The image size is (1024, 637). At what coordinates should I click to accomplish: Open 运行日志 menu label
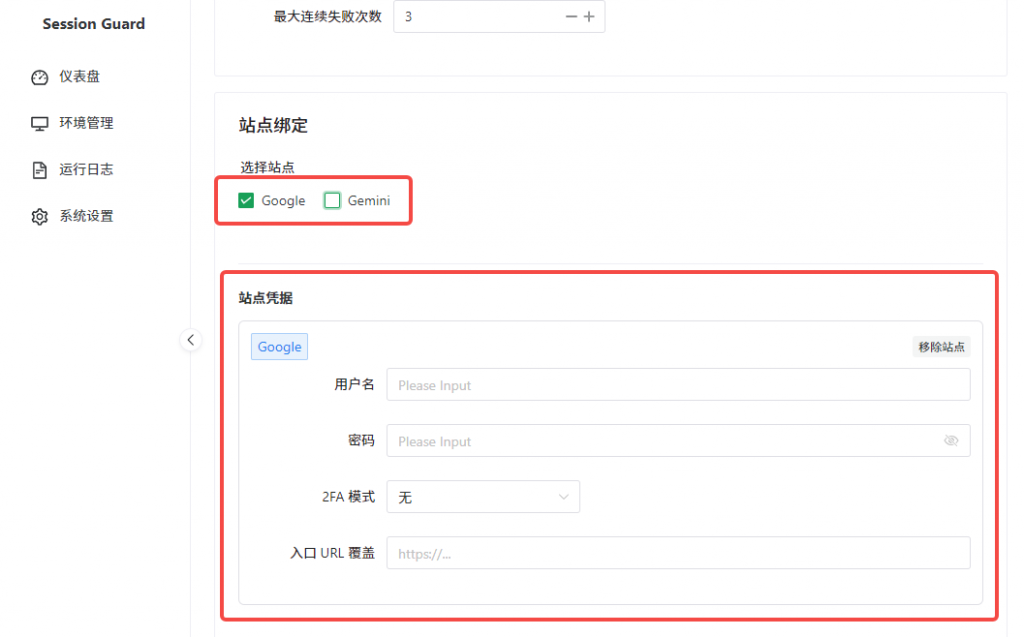[86, 170]
